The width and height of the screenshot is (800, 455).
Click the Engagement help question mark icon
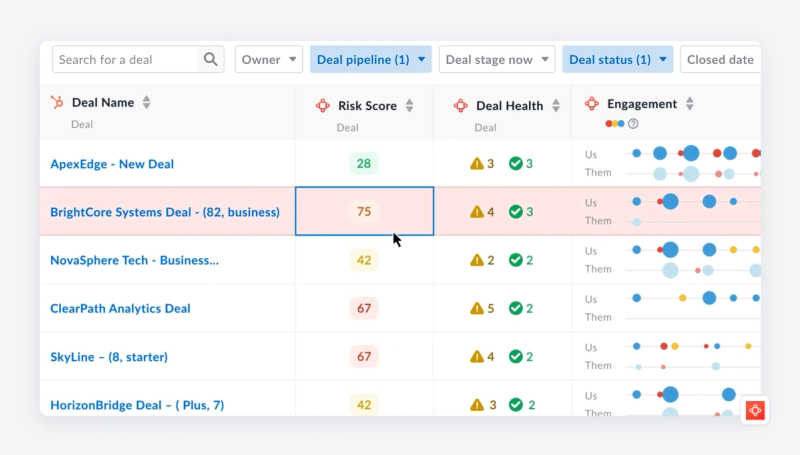tap(633, 123)
